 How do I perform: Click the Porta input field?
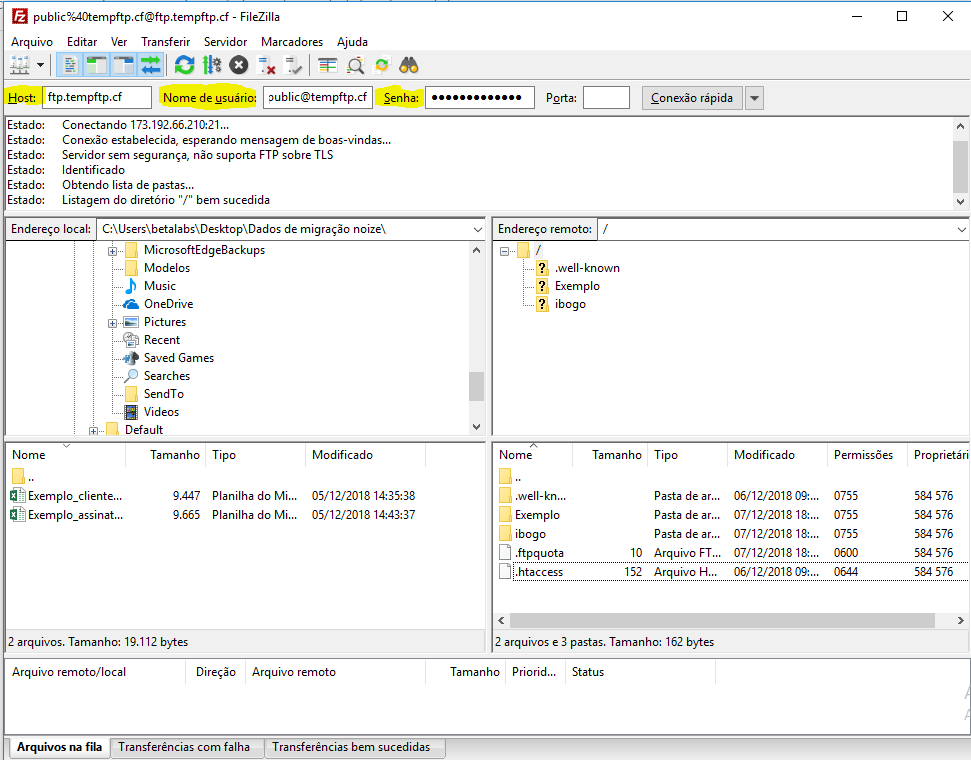606,98
